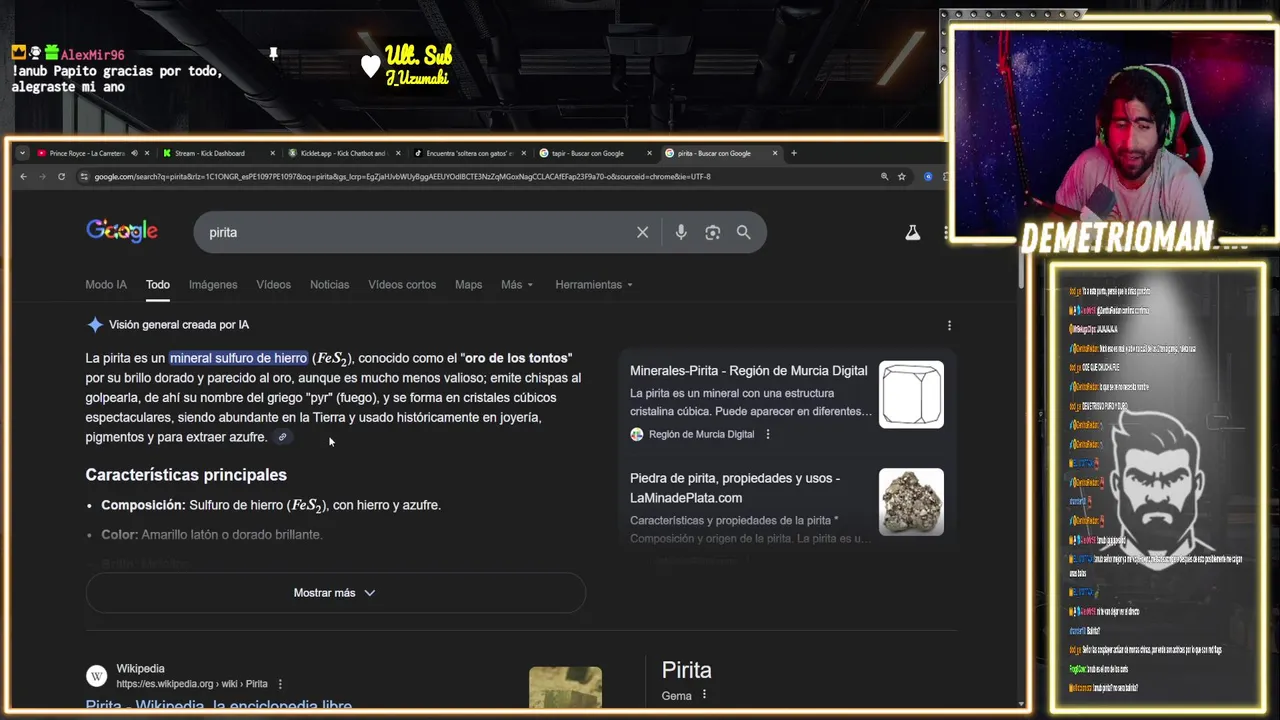Click the pin icon on chat overlay
The image size is (1280, 720).
pos(273,54)
